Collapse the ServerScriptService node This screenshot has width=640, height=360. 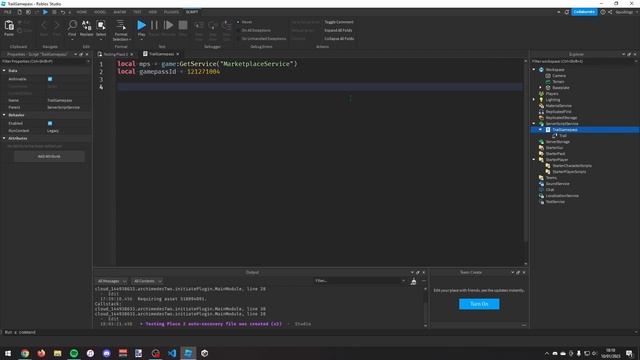coord(534,124)
